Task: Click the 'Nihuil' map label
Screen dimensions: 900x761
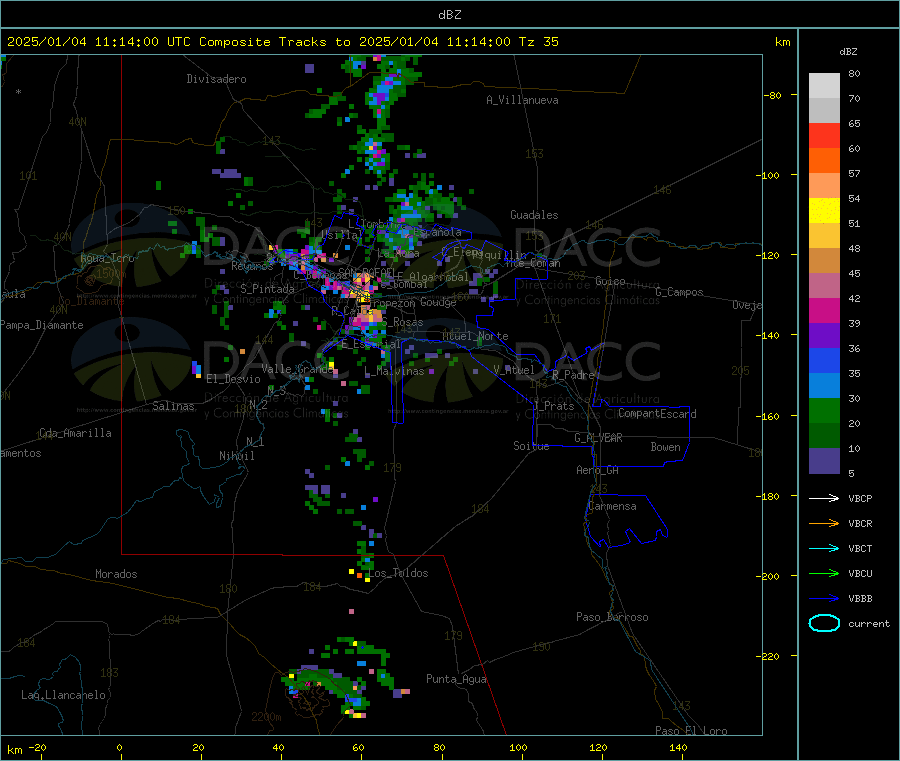Action: 237,456
